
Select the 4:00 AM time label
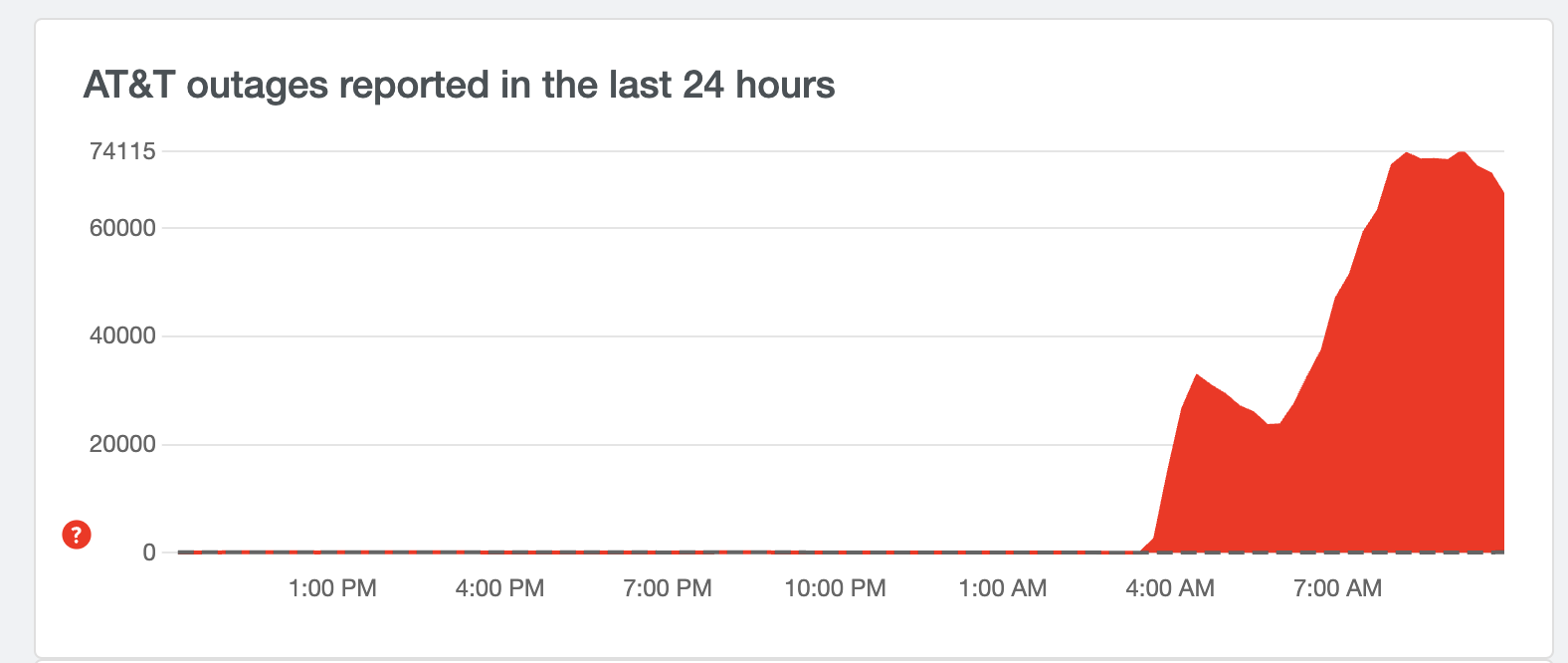(x=1170, y=588)
